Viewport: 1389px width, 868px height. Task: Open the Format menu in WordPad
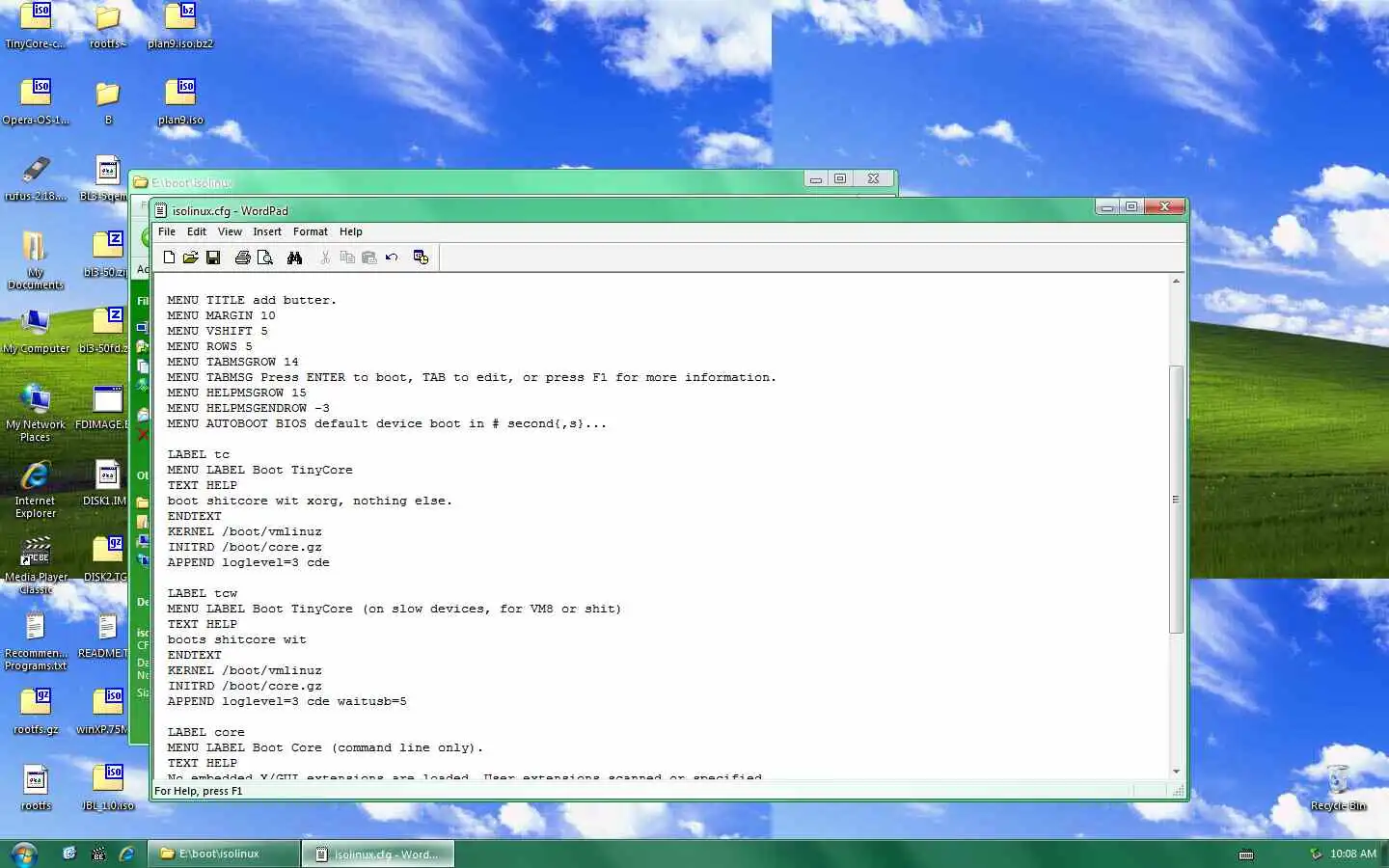[x=311, y=231]
